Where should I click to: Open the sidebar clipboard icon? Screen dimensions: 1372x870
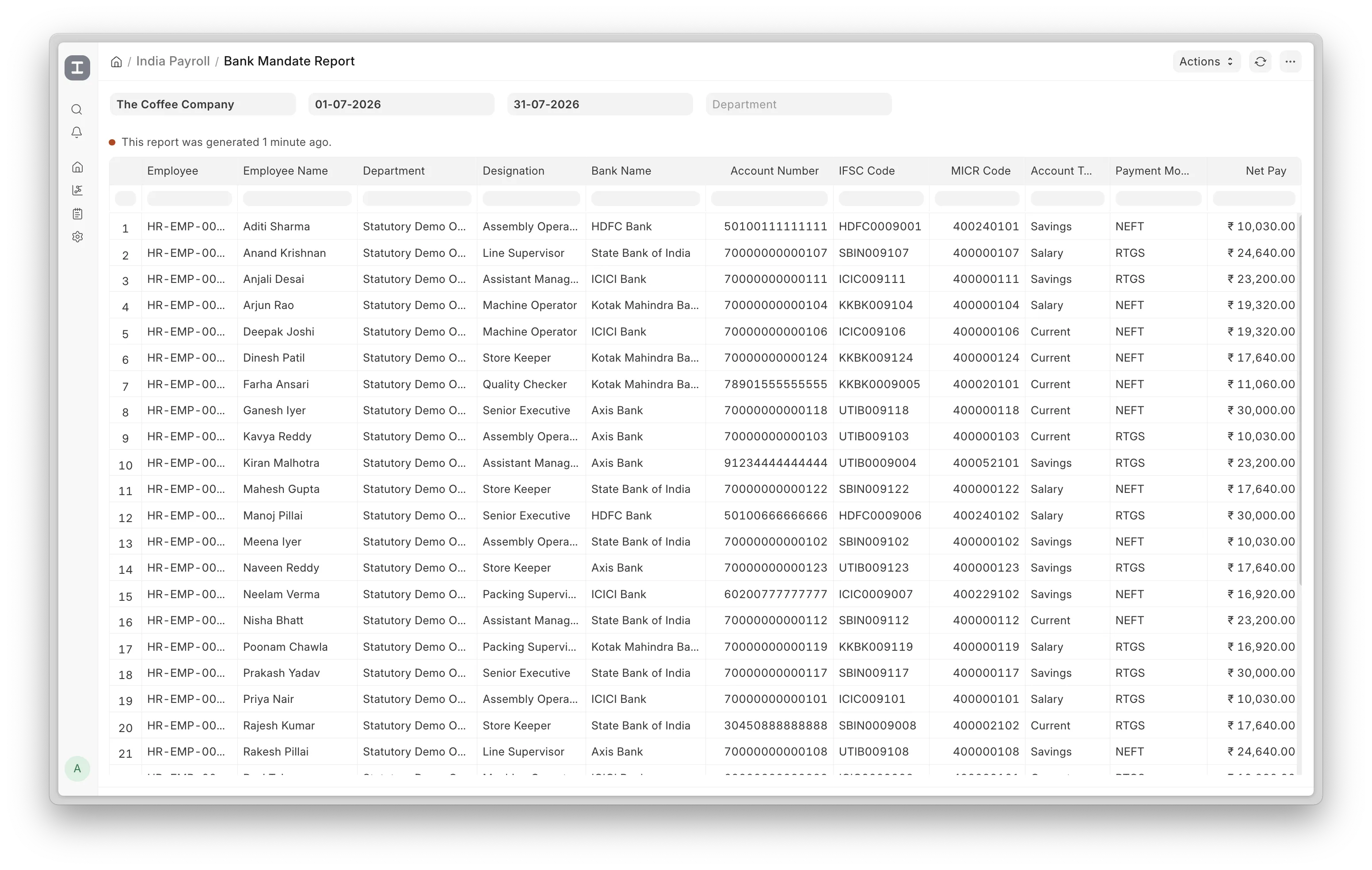point(77,214)
